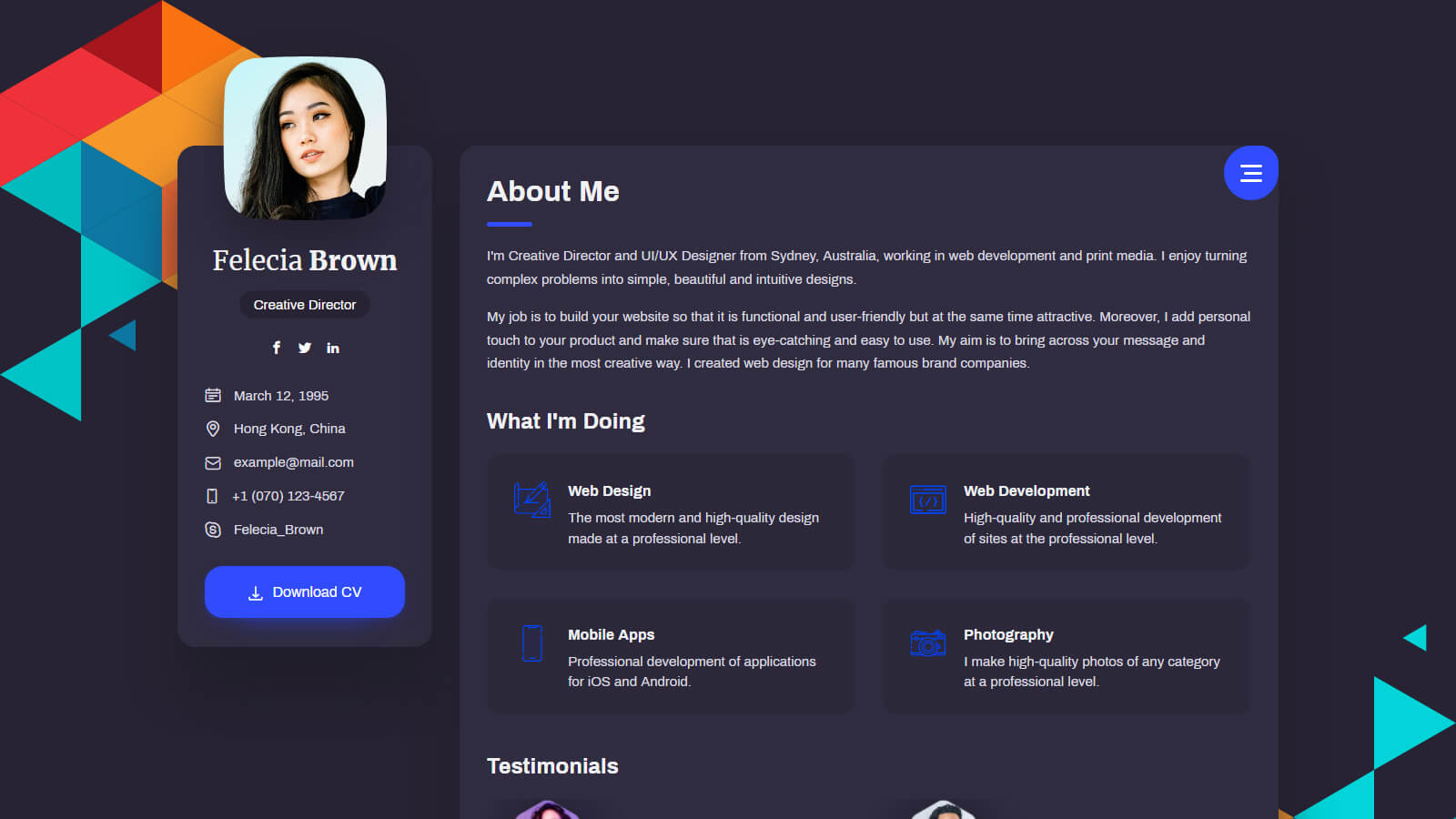
Task: Click Felecia Brown's profile photo
Action: click(x=305, y=138)
